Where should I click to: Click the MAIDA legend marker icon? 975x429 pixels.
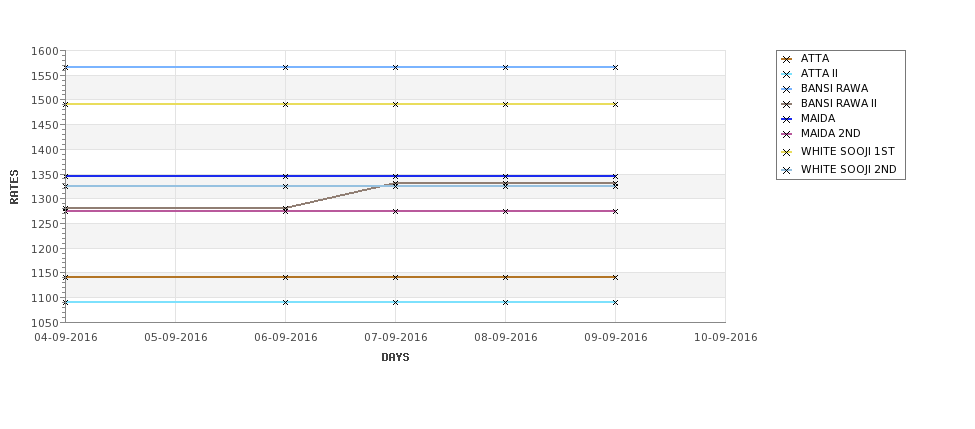[787, 119]
